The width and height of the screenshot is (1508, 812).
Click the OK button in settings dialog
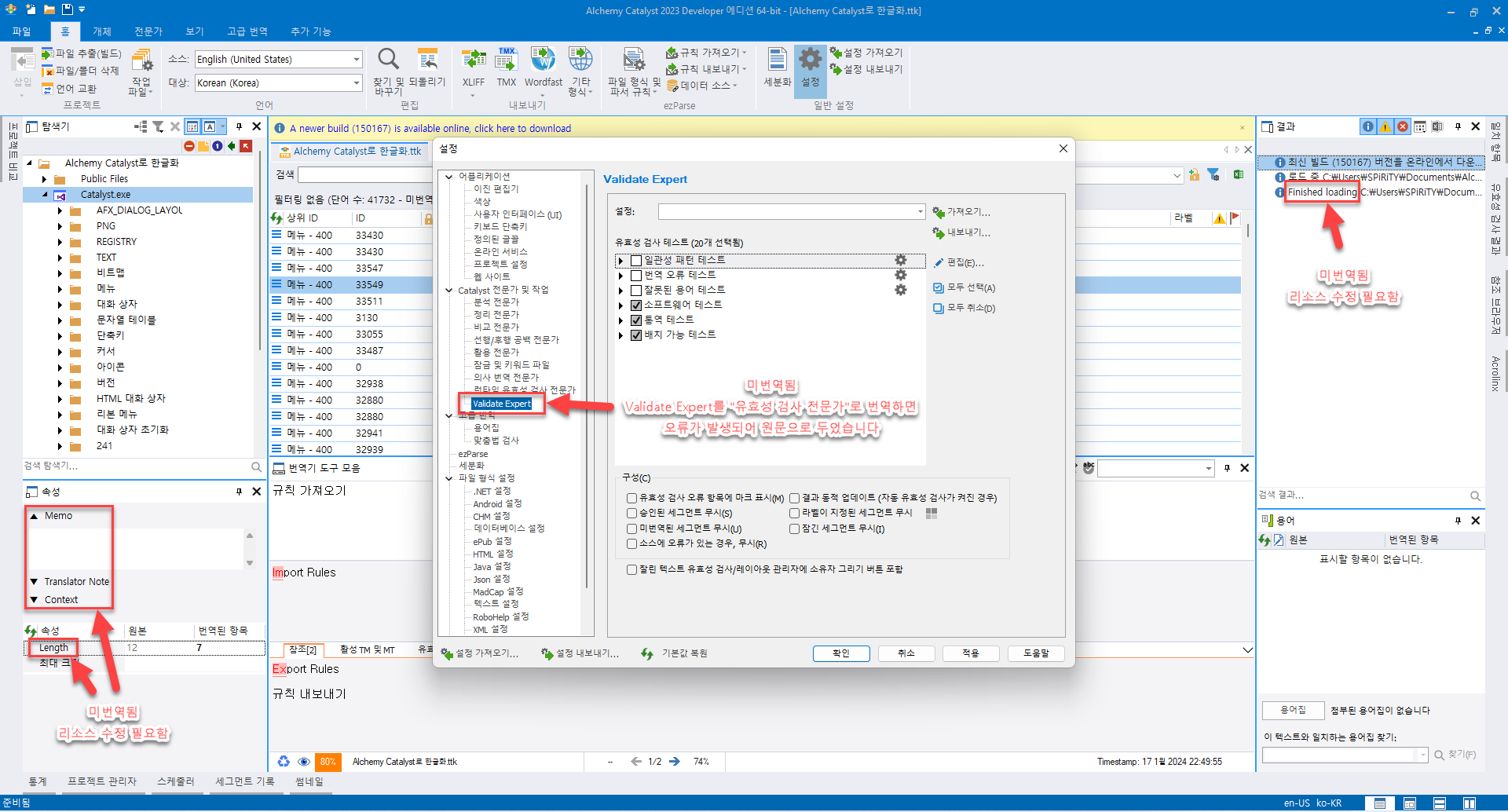point(841,653)
